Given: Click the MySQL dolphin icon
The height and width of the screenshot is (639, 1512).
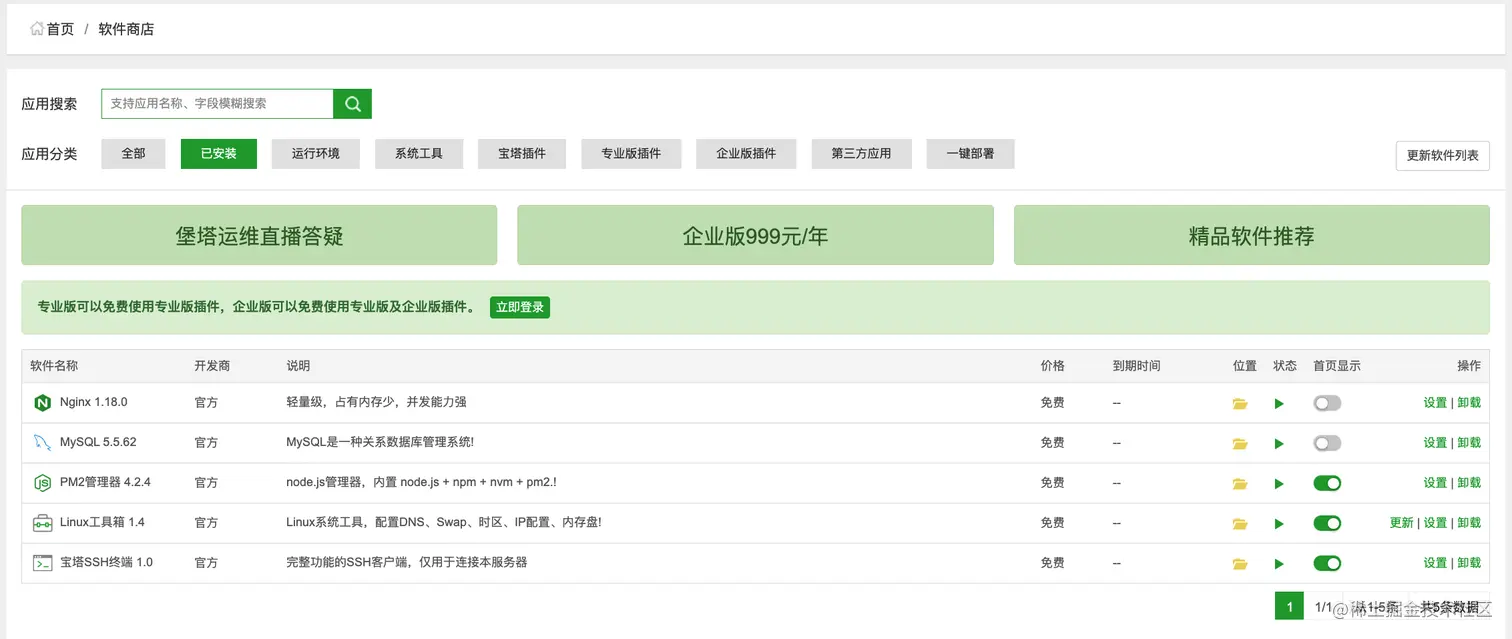Looking at the screenshot, I should pyautogui.click(x=42, y=442).
